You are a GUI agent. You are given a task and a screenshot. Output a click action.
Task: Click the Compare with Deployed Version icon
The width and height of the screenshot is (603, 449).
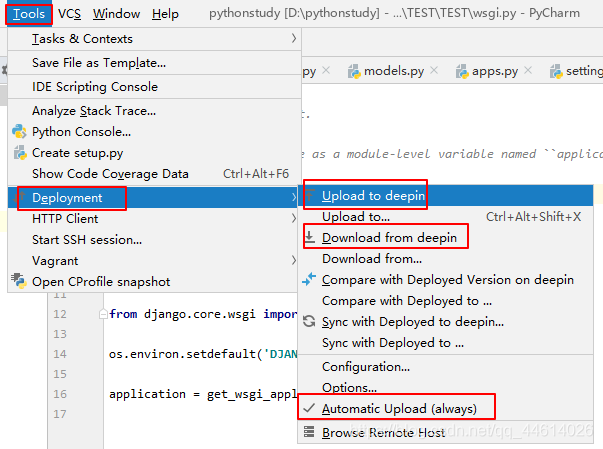pos(309,279)
